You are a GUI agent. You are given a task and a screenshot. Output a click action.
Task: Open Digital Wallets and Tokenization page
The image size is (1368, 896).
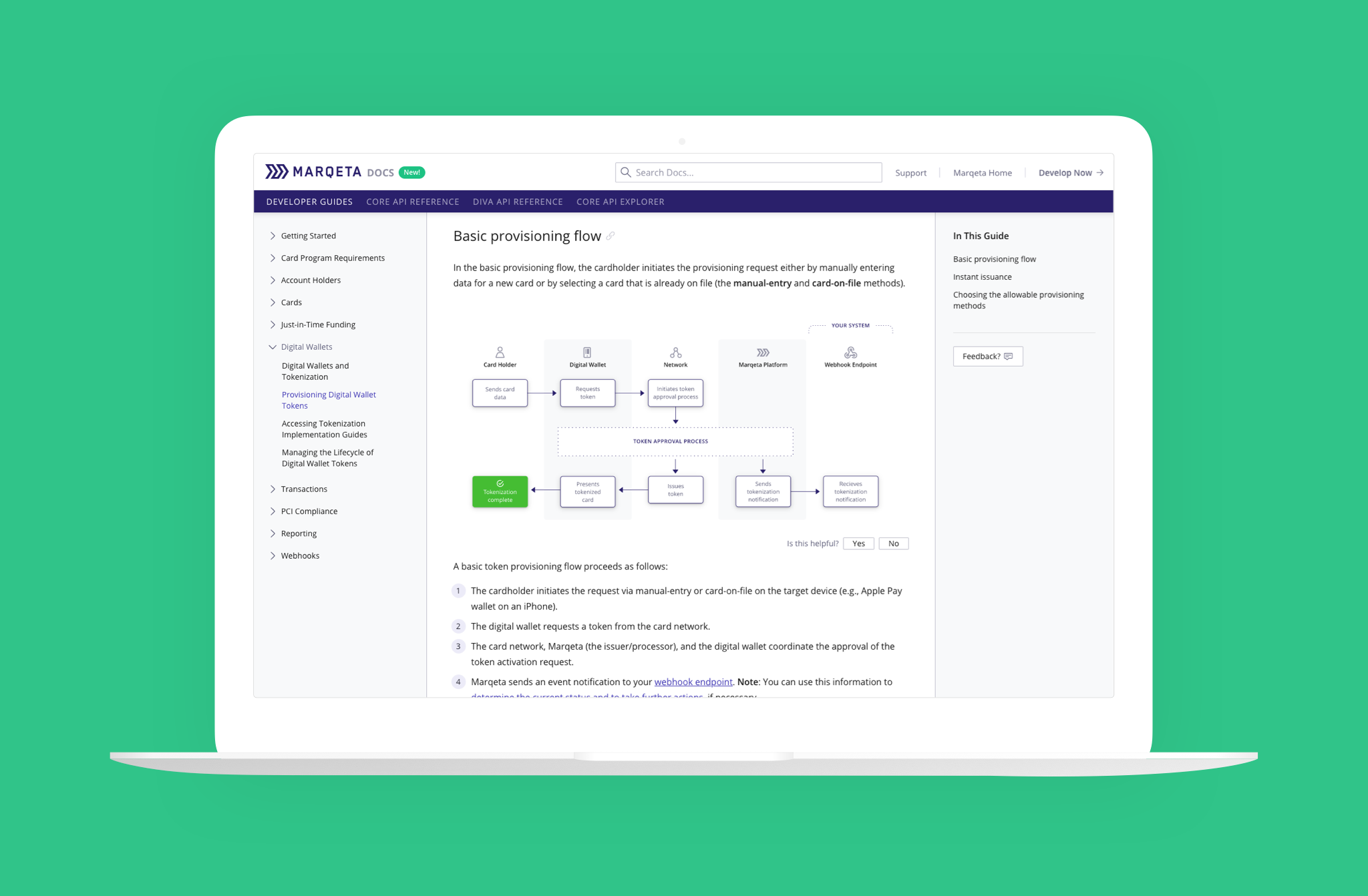pos(315,371)
